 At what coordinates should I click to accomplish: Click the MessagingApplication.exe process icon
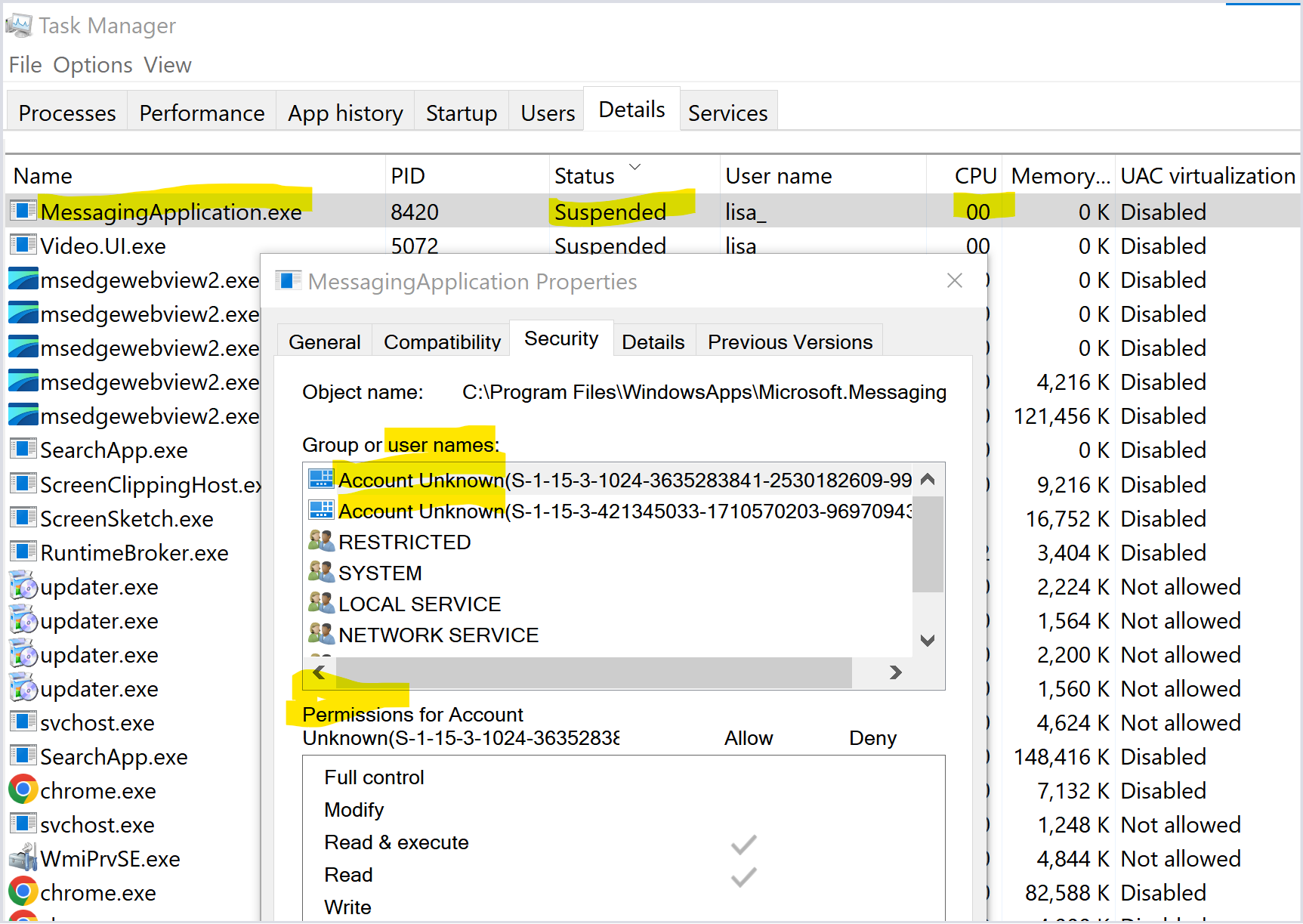point(23,211)
